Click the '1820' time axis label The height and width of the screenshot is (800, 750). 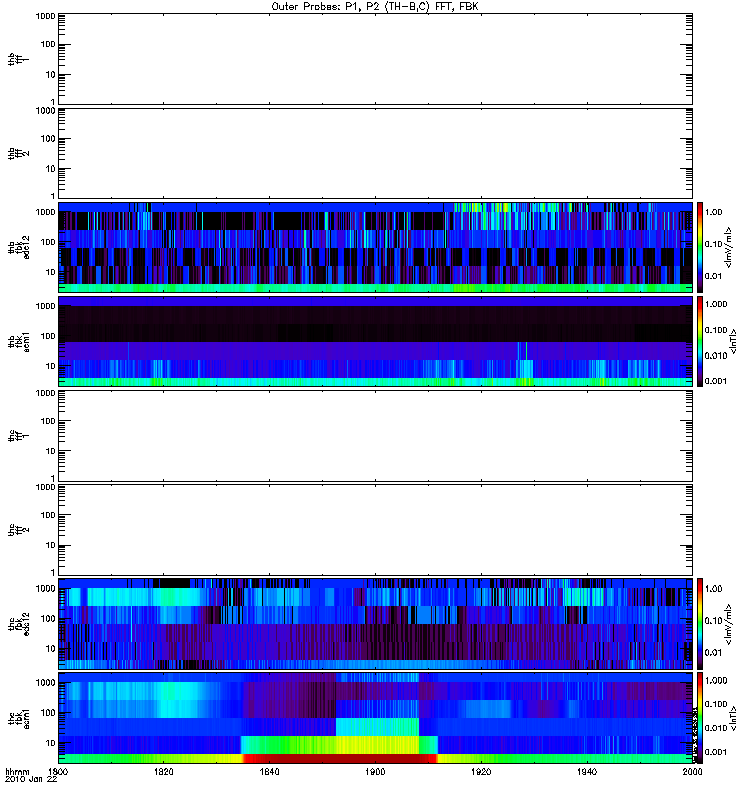coord(164,772)
